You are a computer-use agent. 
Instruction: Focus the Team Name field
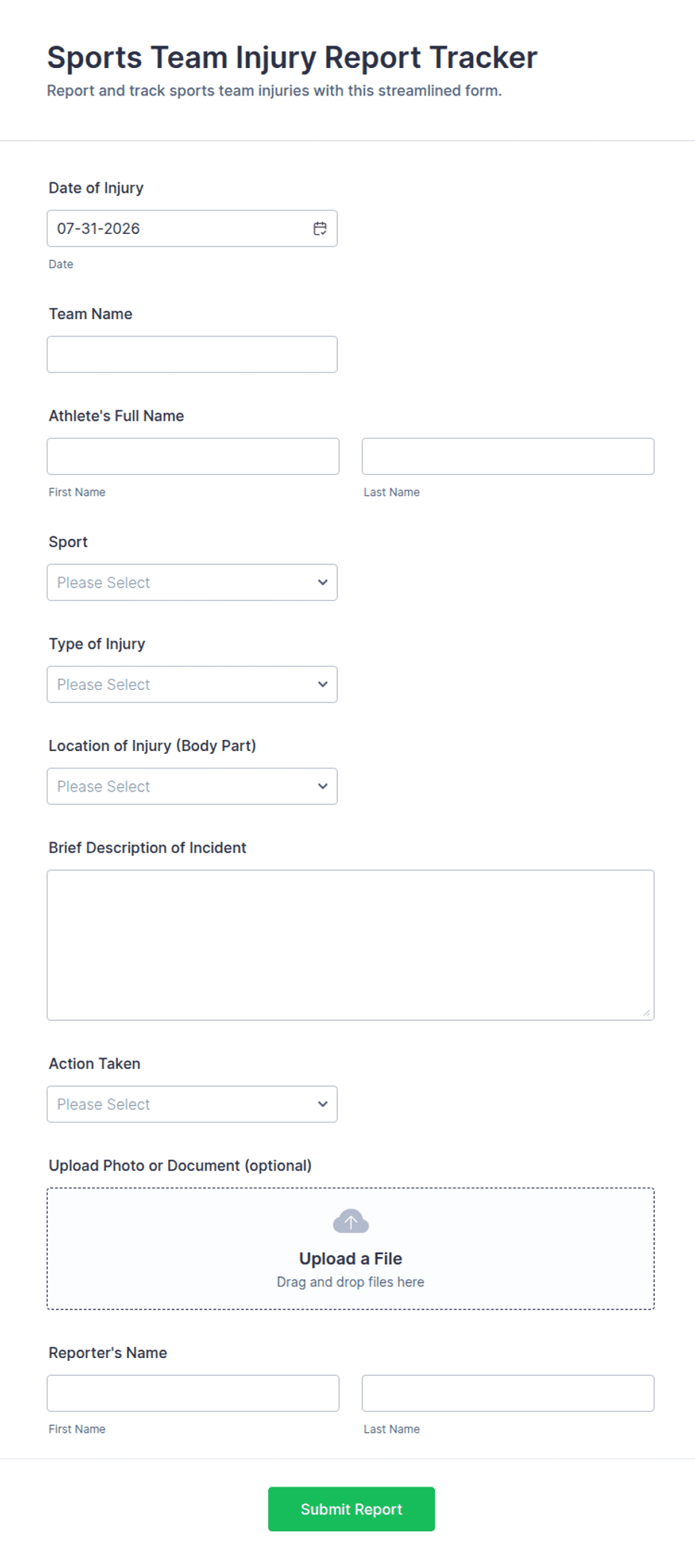tap(192, 354)
